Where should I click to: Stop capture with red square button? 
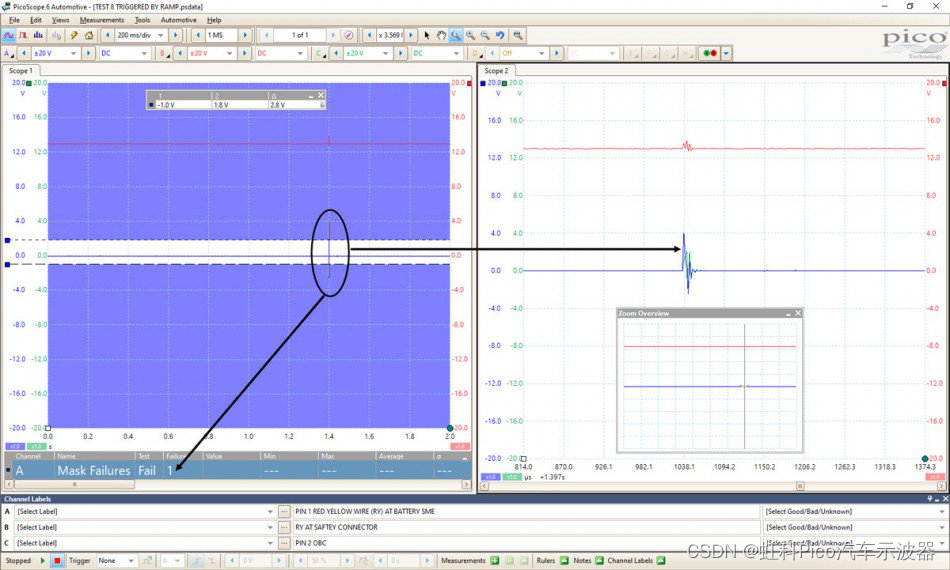coord(57,561)
